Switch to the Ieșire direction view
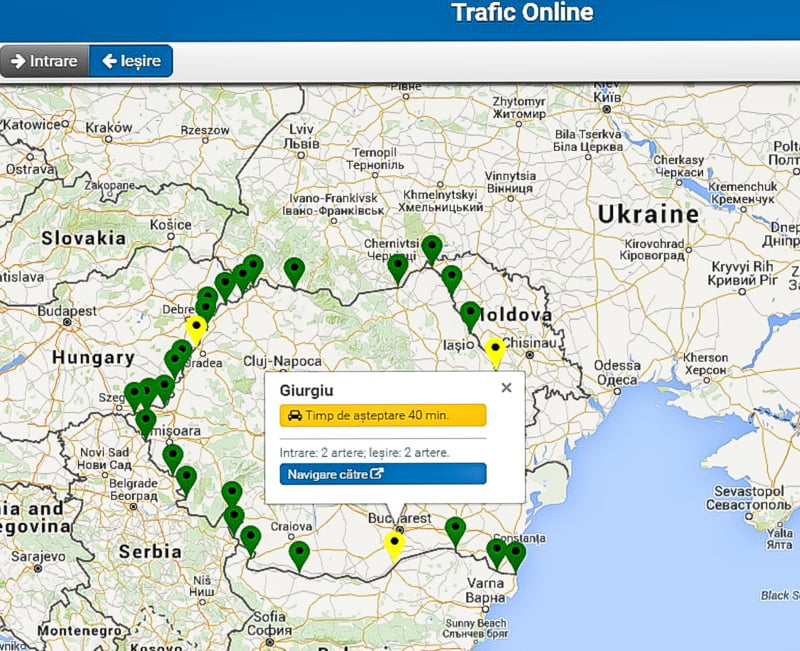800x651 pixels. pyautogui.click(x=131, y=61)
